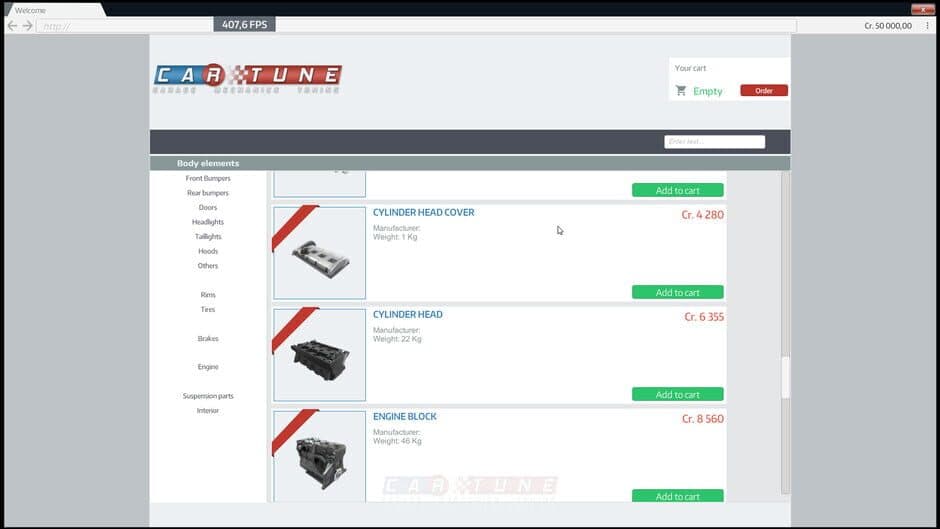940x529 pixels.
Task: Click the Welcome browser tab
Action: coord(50,10)
